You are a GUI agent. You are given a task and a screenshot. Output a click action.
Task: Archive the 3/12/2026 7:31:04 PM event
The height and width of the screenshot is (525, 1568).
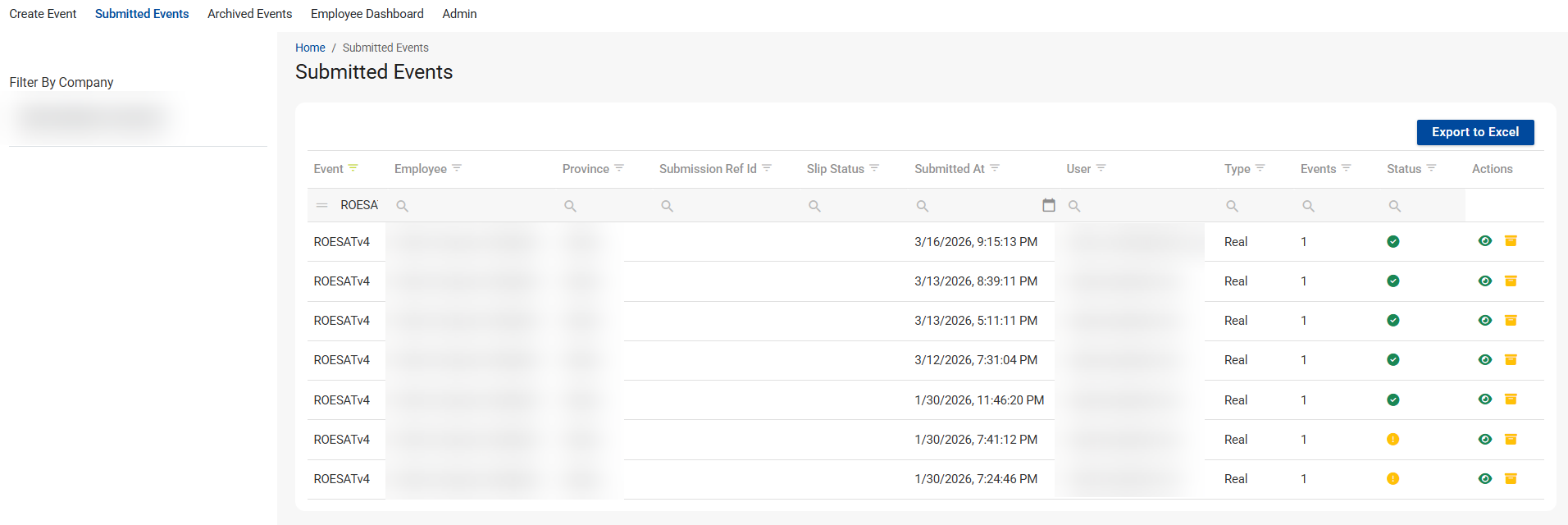pyautogui.click(x=1511, y=360)
